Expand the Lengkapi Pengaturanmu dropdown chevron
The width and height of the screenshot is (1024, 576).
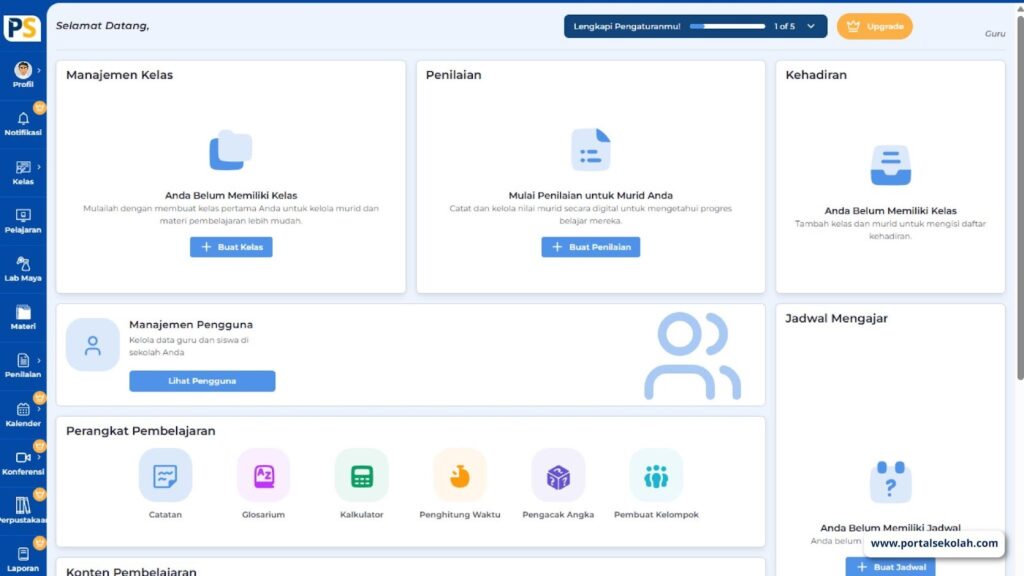[811, 26]
